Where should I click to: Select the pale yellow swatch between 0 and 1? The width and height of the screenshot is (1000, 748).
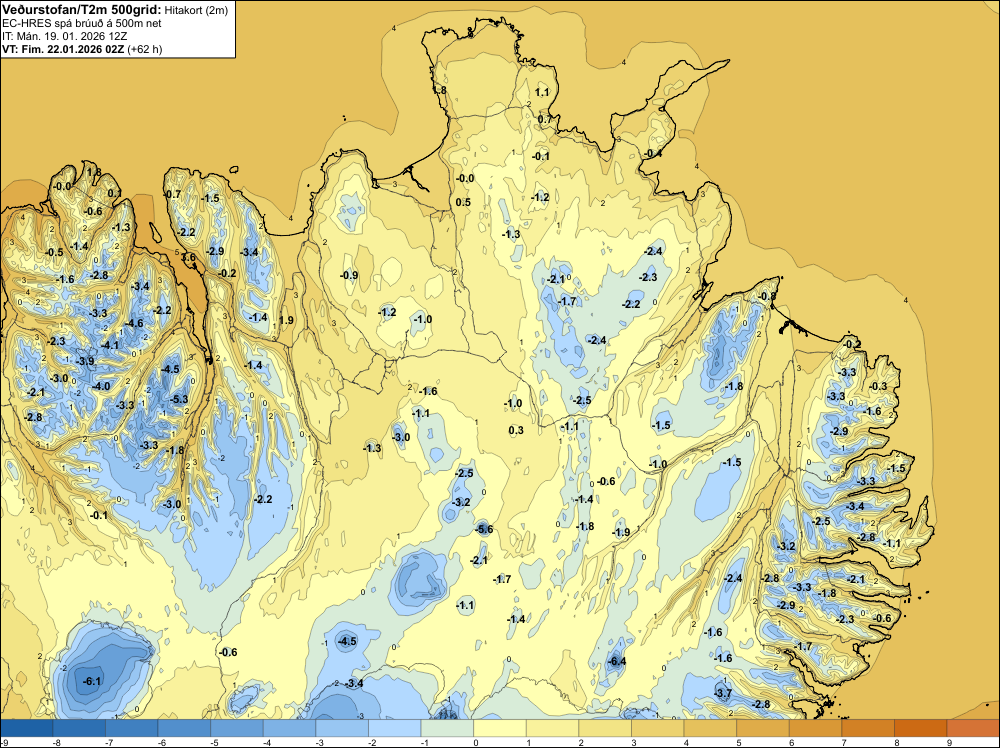500,728
